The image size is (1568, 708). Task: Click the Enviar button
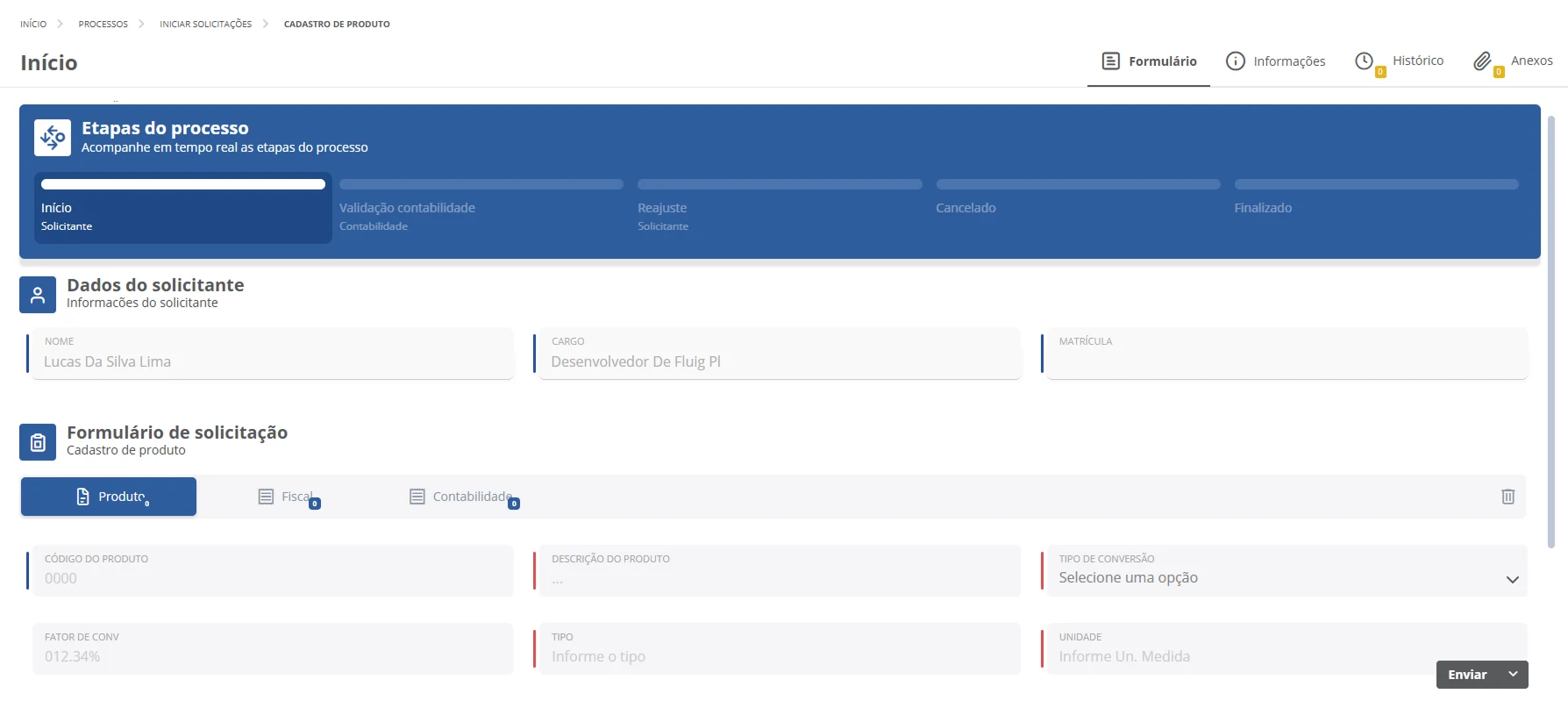(x=1467, y=675)
